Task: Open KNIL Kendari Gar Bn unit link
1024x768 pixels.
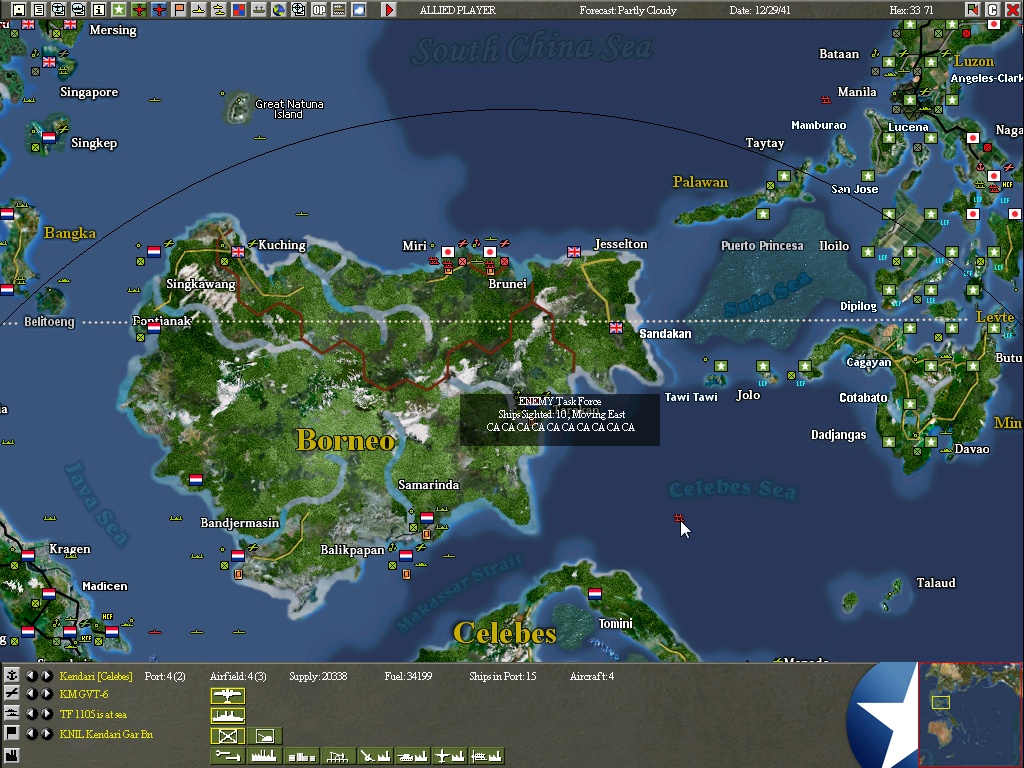Action: coord(106,734)
